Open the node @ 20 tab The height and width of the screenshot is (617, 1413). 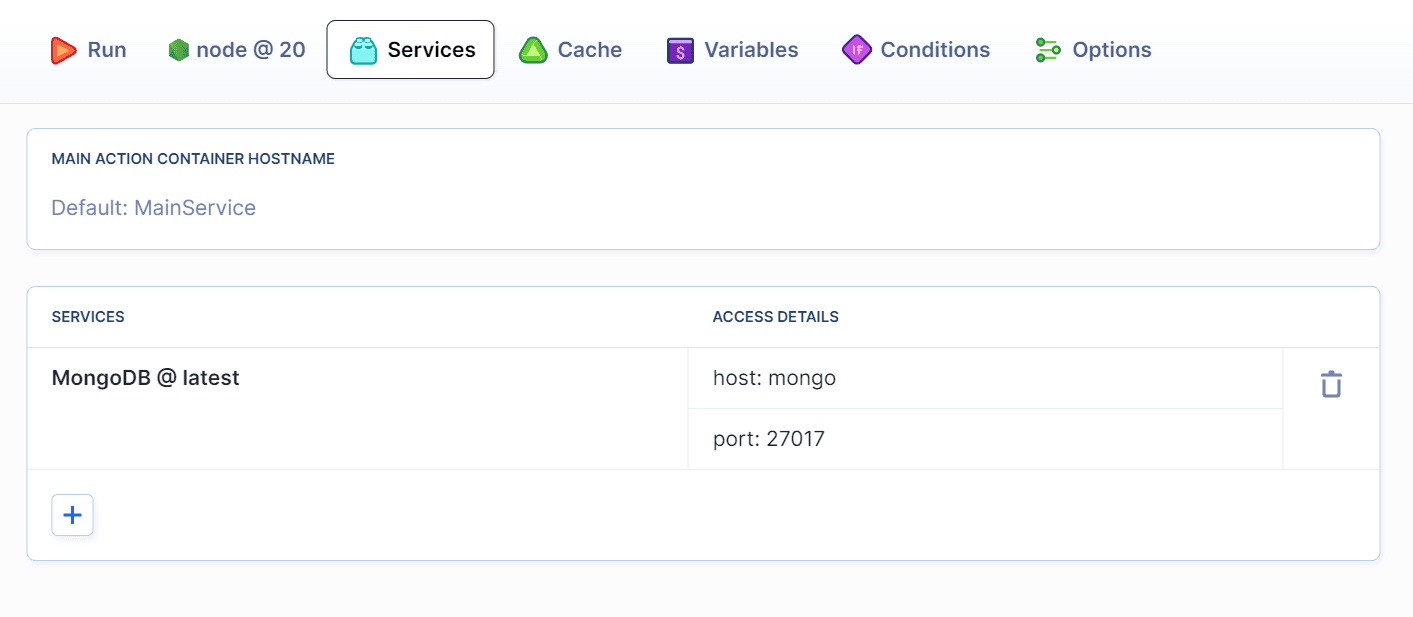point(236,49)
